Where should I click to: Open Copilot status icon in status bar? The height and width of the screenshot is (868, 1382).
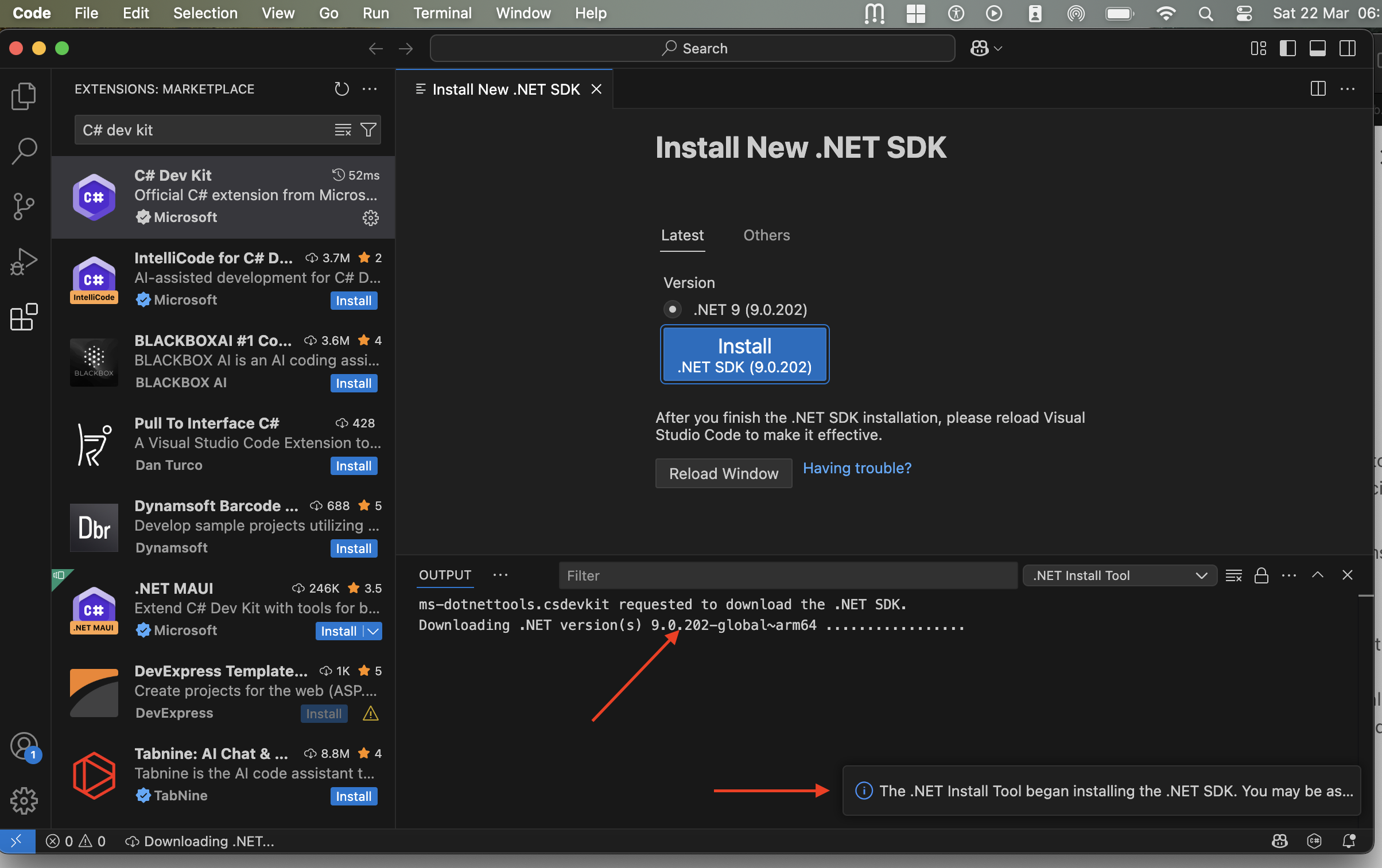point(1280,841)
